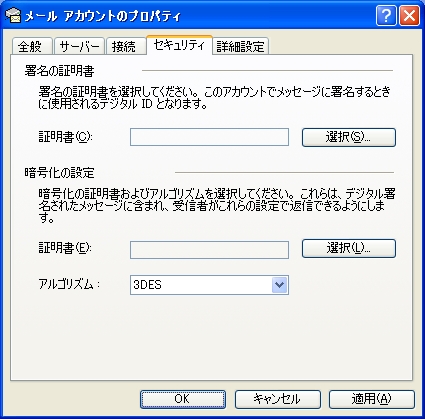The height and width of the screenshot is (419, 425).
Task: Click the mail envelope icon in title bar
Action: pyautogui.click(x=13, y=15)
